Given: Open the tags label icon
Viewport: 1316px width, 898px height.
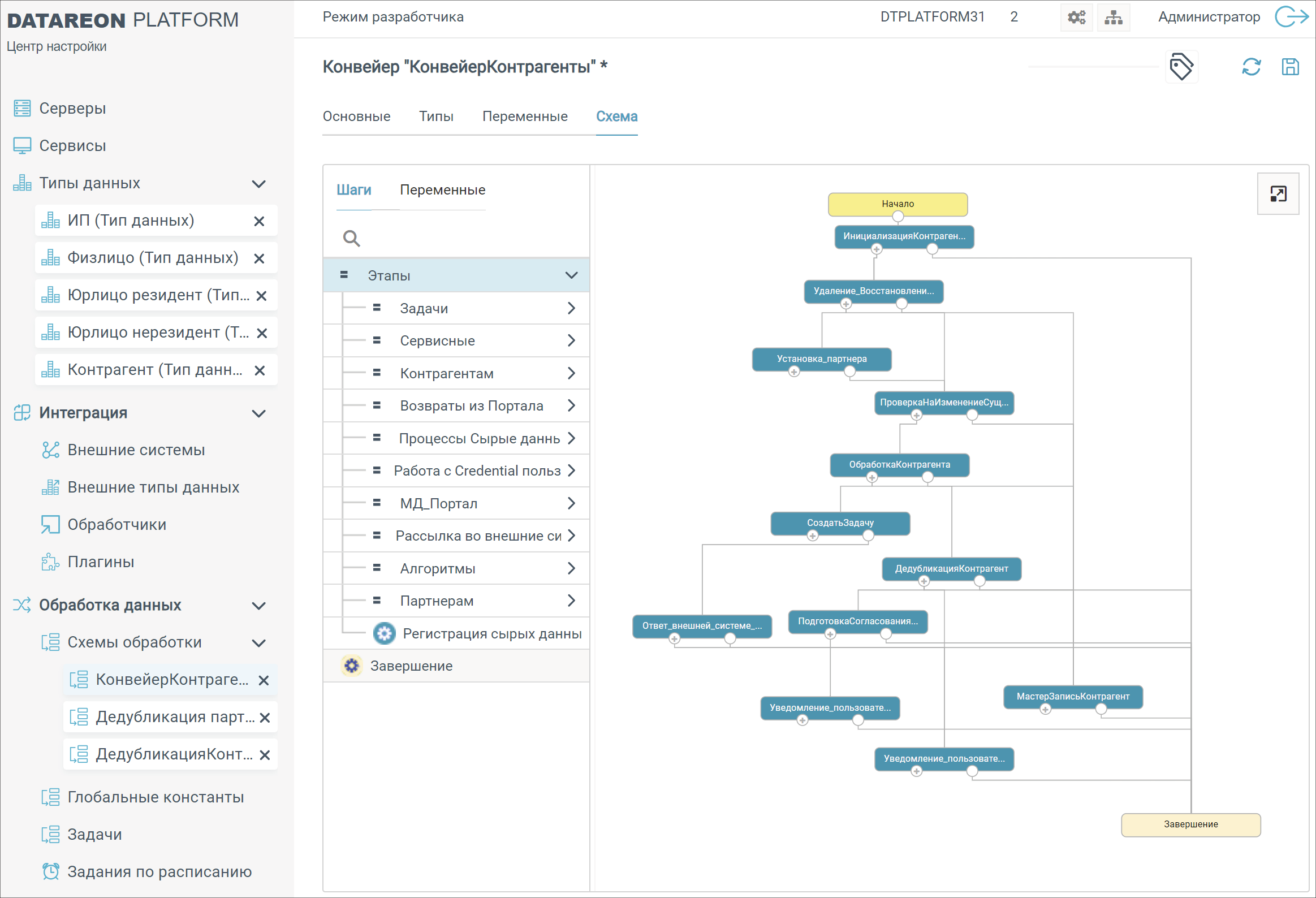Looking at the screenshot, I should [x=1181, y=67].
